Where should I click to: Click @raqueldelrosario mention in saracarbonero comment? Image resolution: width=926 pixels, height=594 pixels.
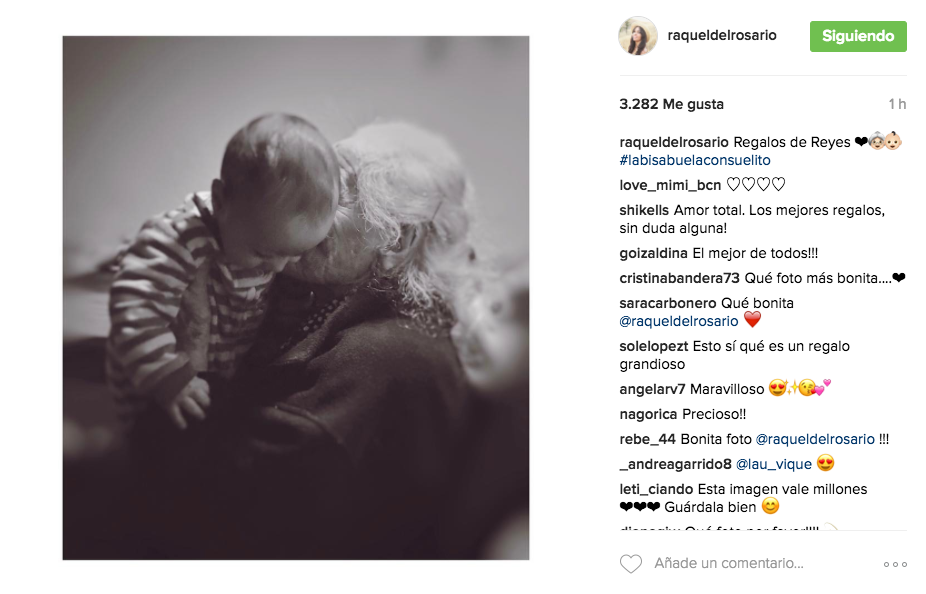coord(679,321)
